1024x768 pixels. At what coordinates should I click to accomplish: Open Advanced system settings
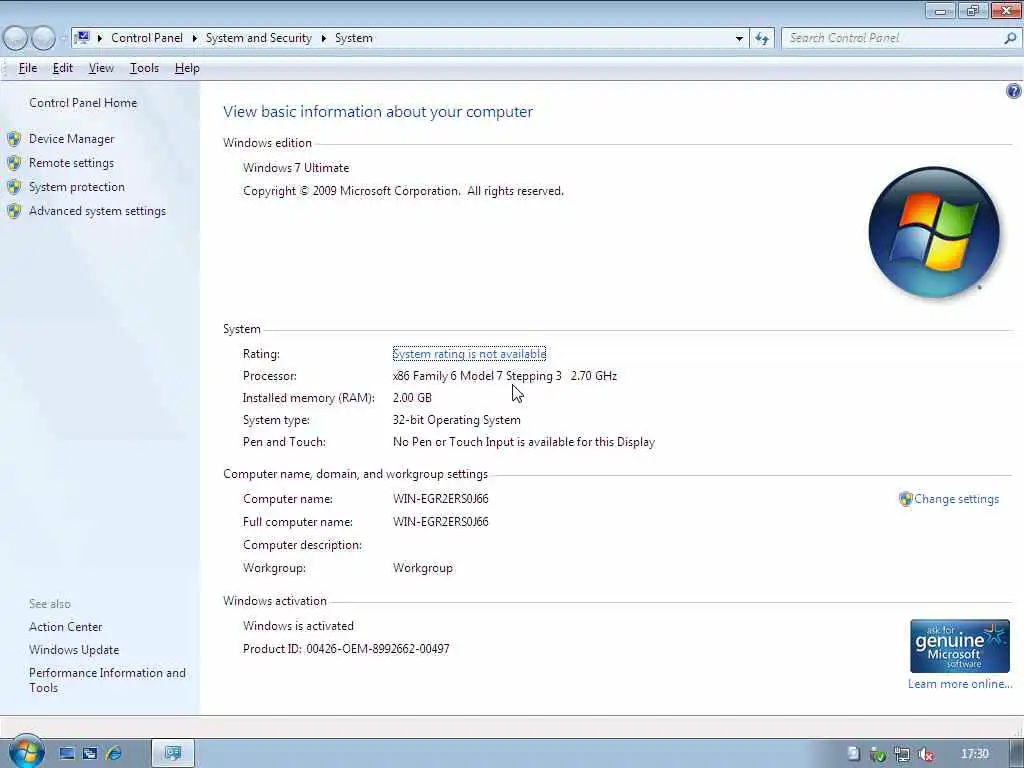coord(97,211)
